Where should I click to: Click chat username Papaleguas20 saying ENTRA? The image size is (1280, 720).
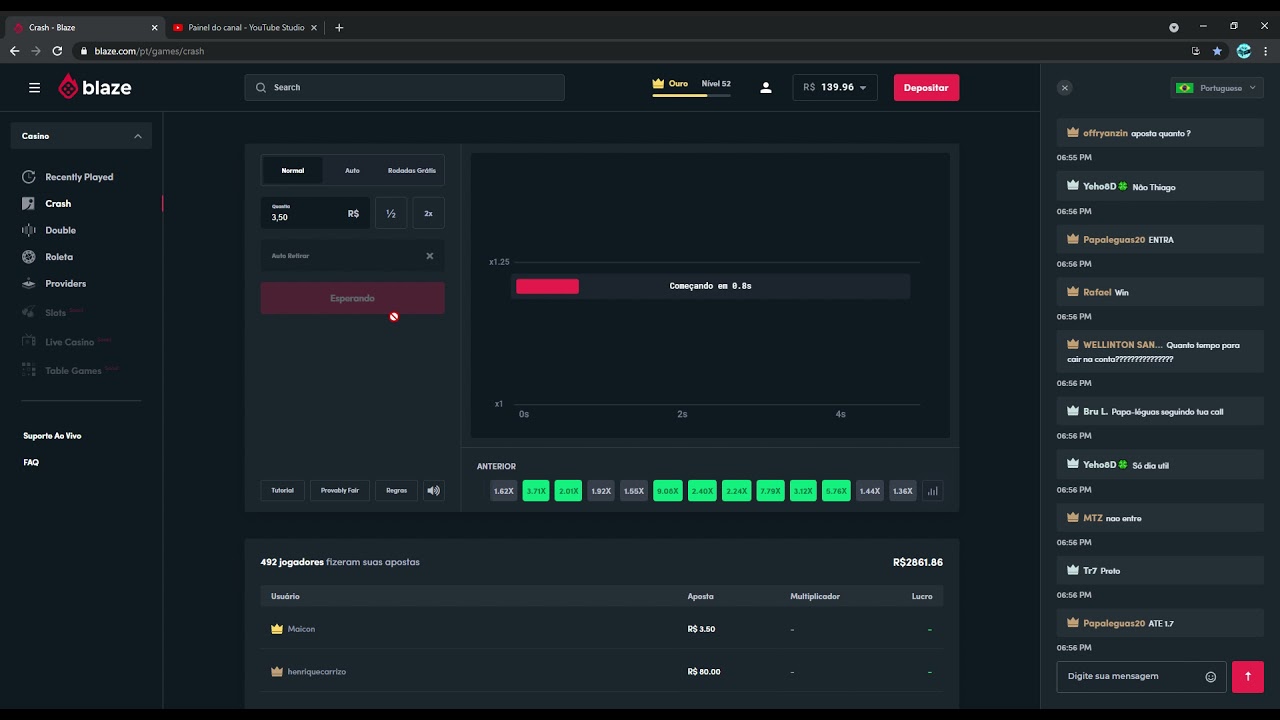coord(1114,240)
